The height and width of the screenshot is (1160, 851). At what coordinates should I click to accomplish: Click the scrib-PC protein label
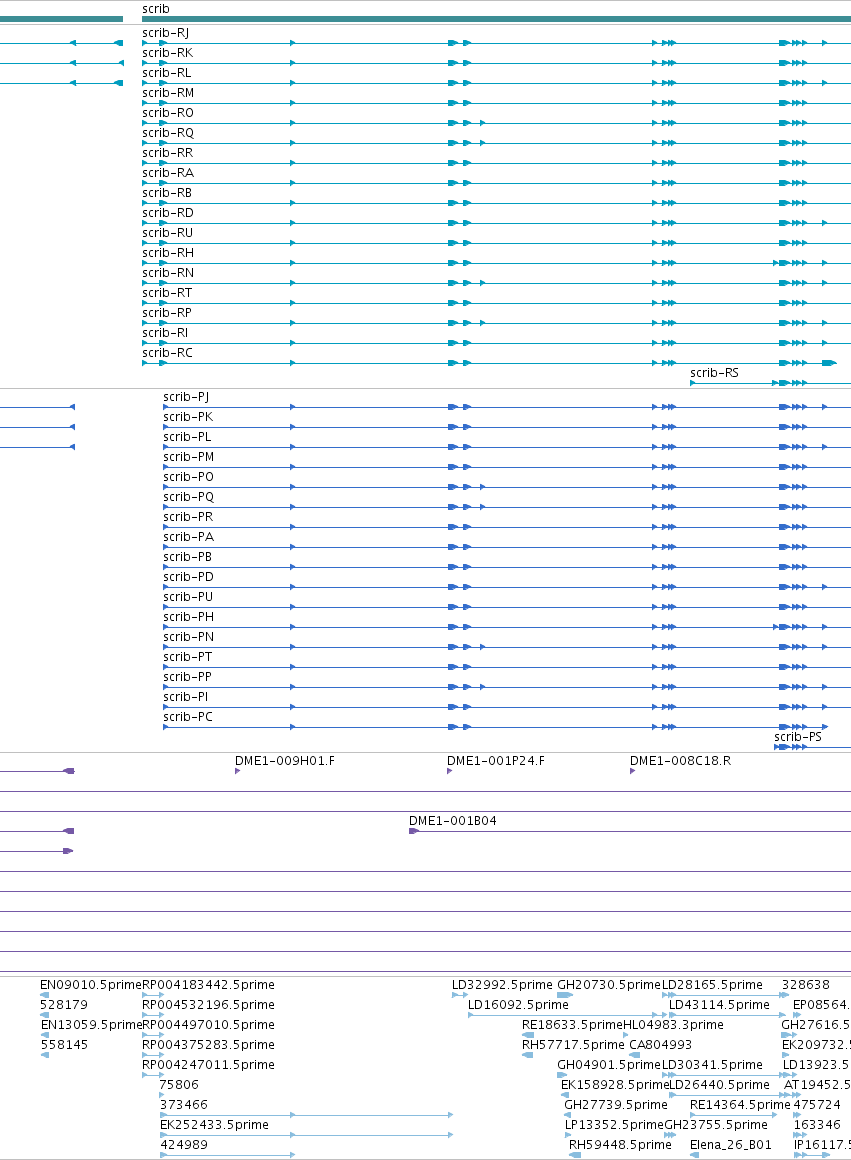[x=187, y=716]
